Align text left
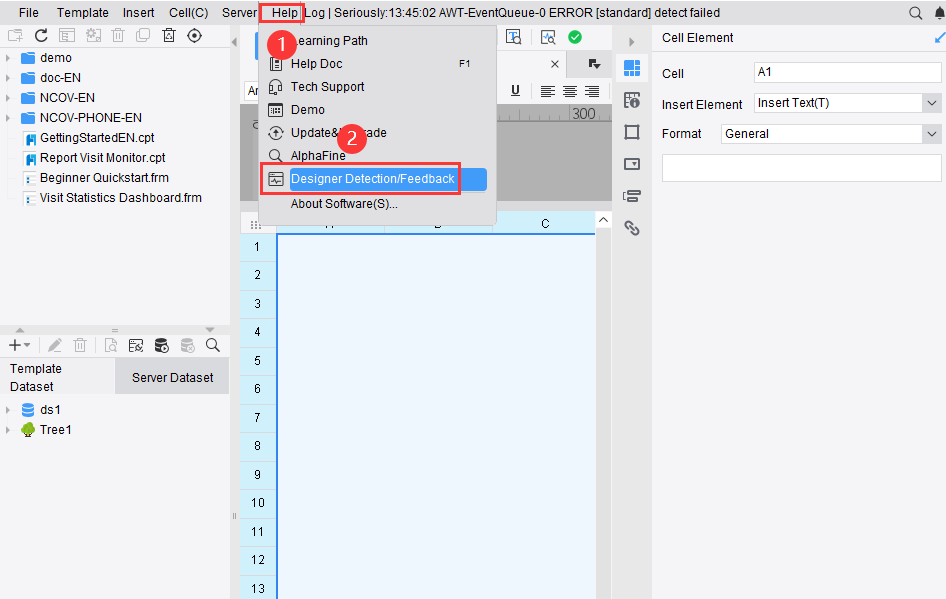 point(547,91)
